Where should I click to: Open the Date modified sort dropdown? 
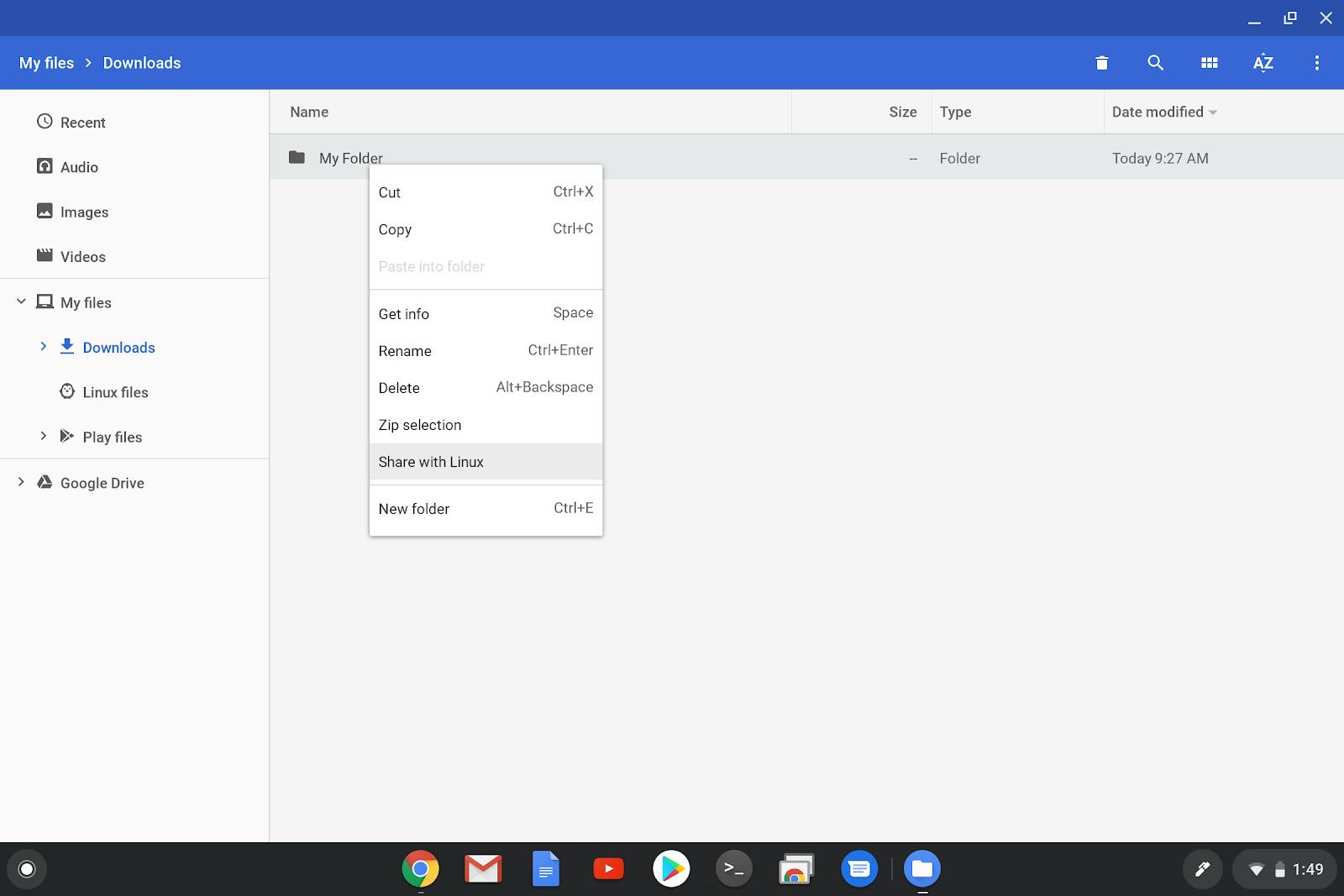(1163, 112)
